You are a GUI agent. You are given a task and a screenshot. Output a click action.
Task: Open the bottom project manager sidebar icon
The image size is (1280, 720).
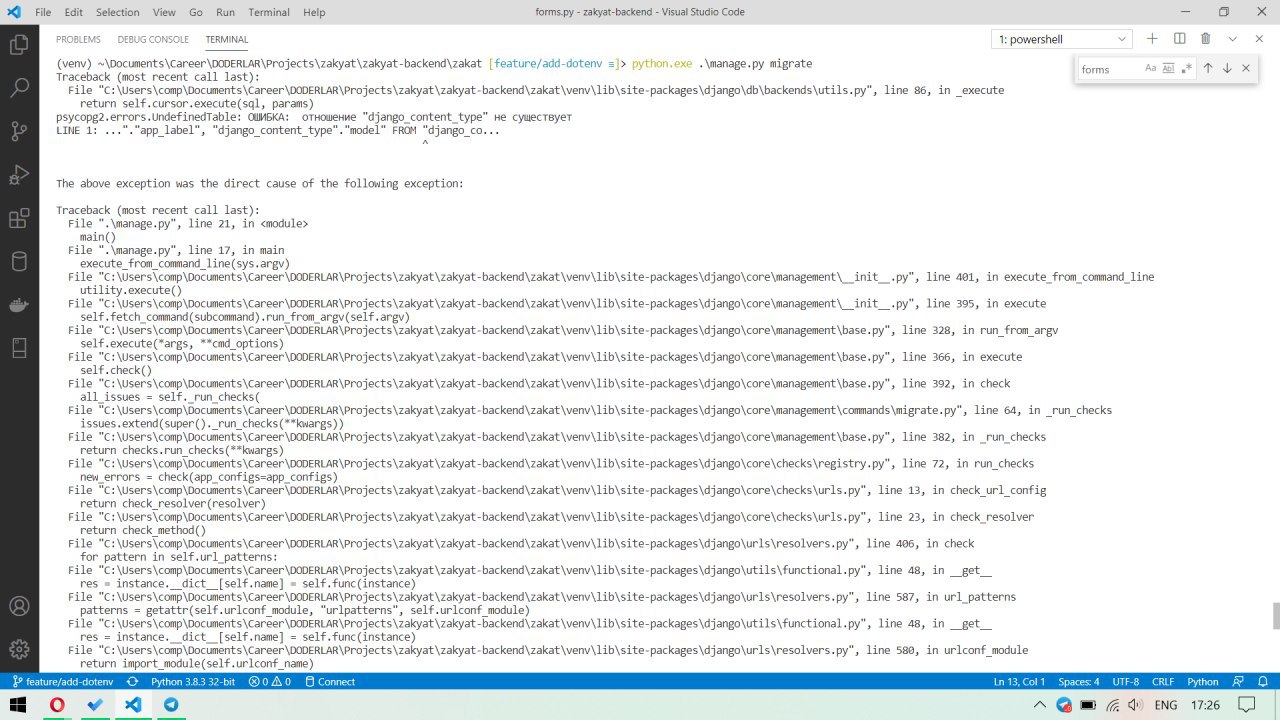pos(18,348)
